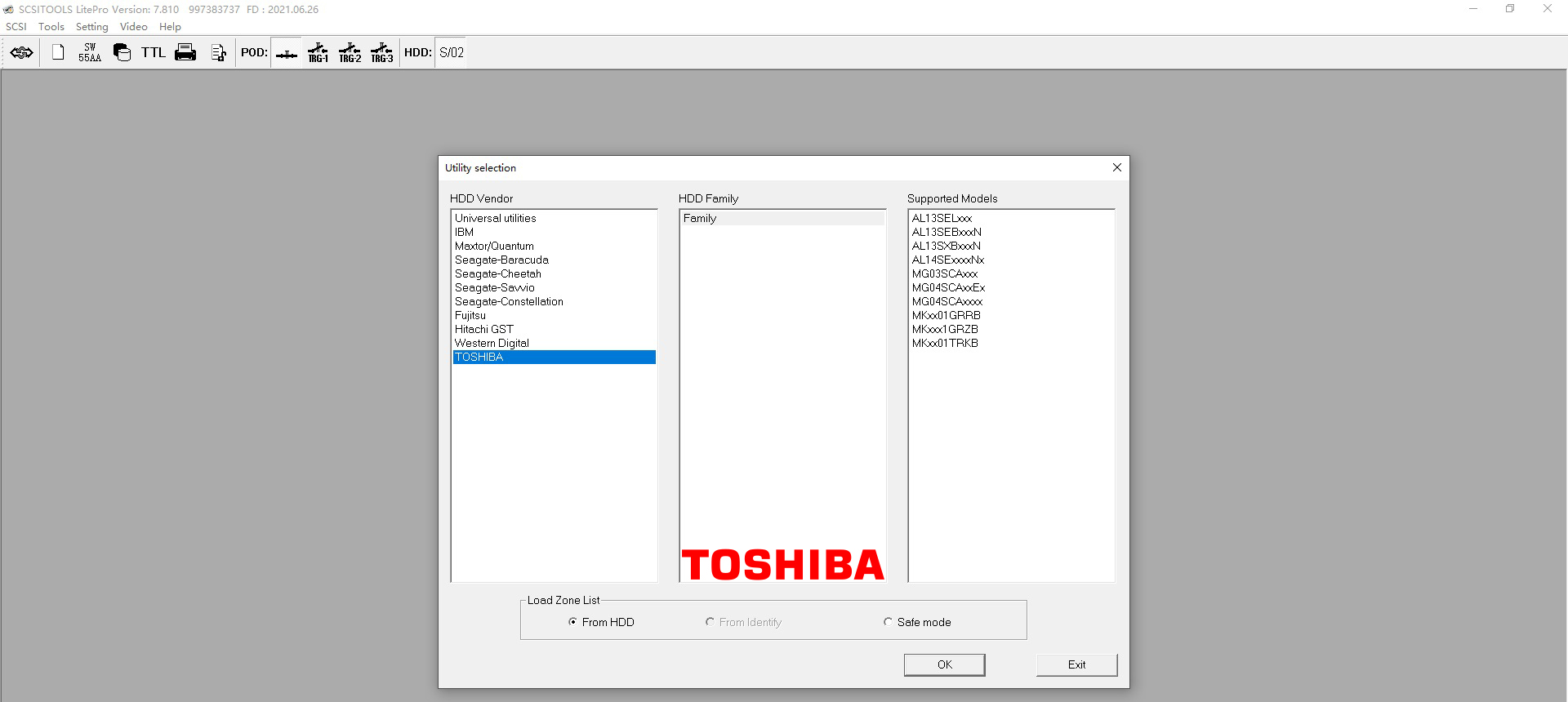
Task: Choose Western Digital vendor
Action: pyautogui.click(x=555, y=343)
